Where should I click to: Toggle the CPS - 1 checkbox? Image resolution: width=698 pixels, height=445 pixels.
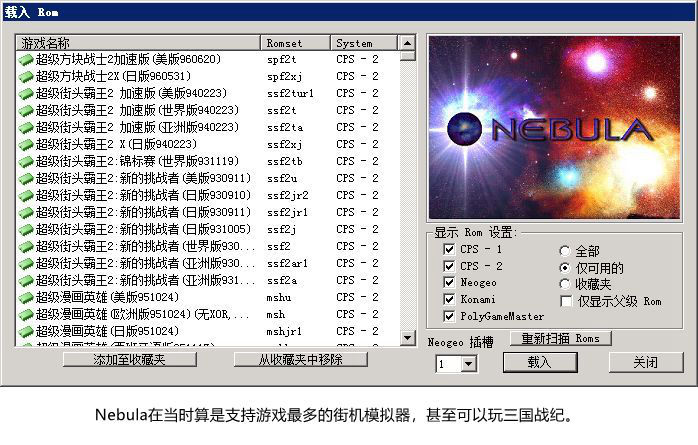point(449,249)
